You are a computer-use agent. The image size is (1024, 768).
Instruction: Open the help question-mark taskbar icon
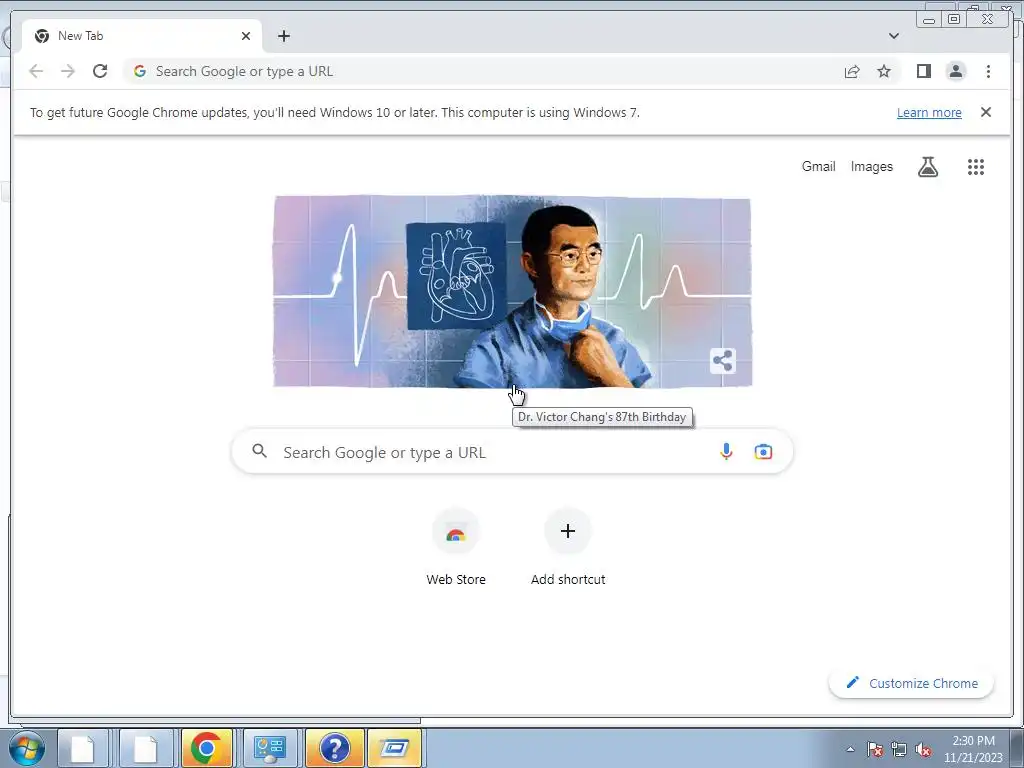tap(334, 748)
